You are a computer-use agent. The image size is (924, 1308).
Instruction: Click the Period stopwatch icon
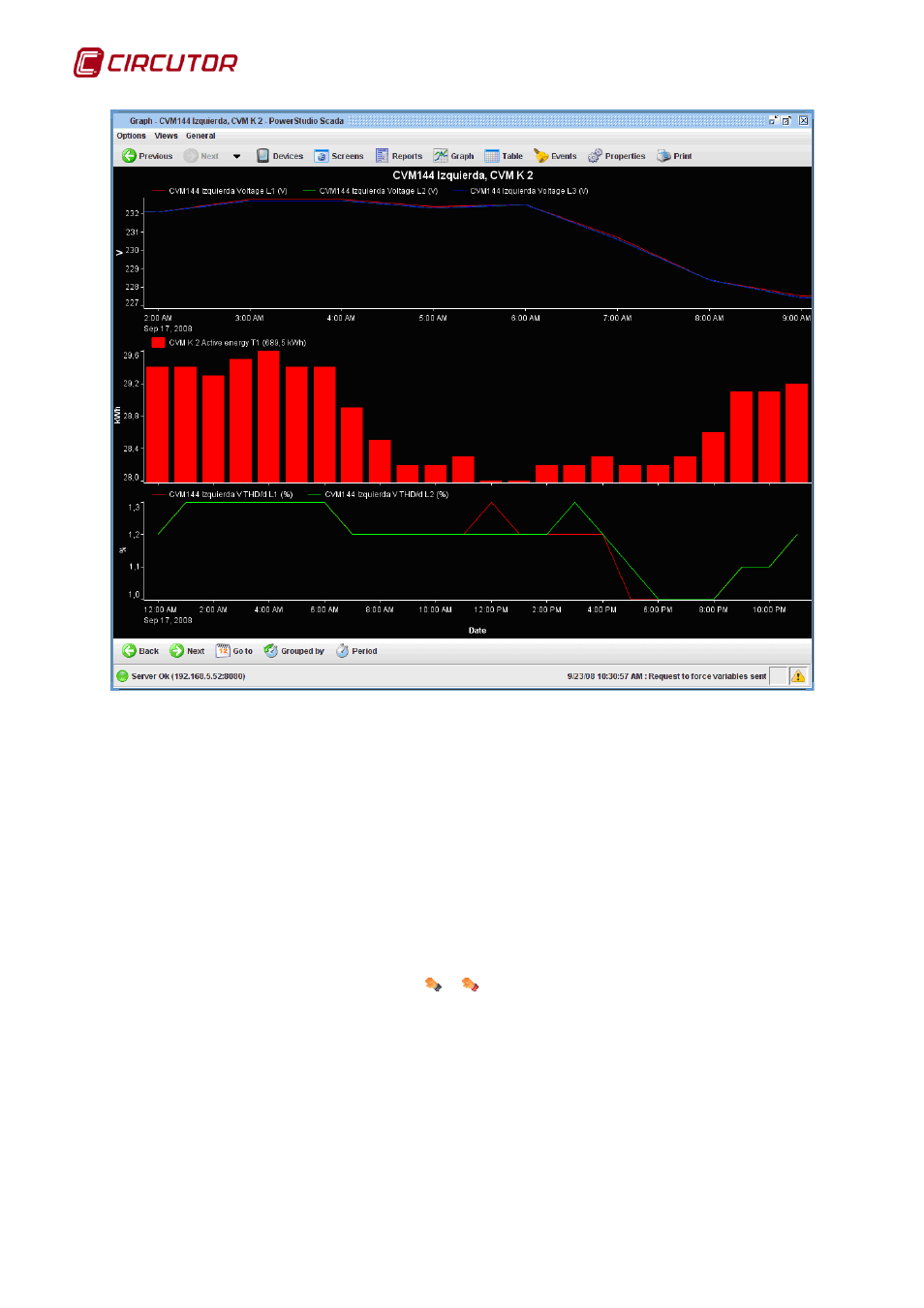point(342,651)
